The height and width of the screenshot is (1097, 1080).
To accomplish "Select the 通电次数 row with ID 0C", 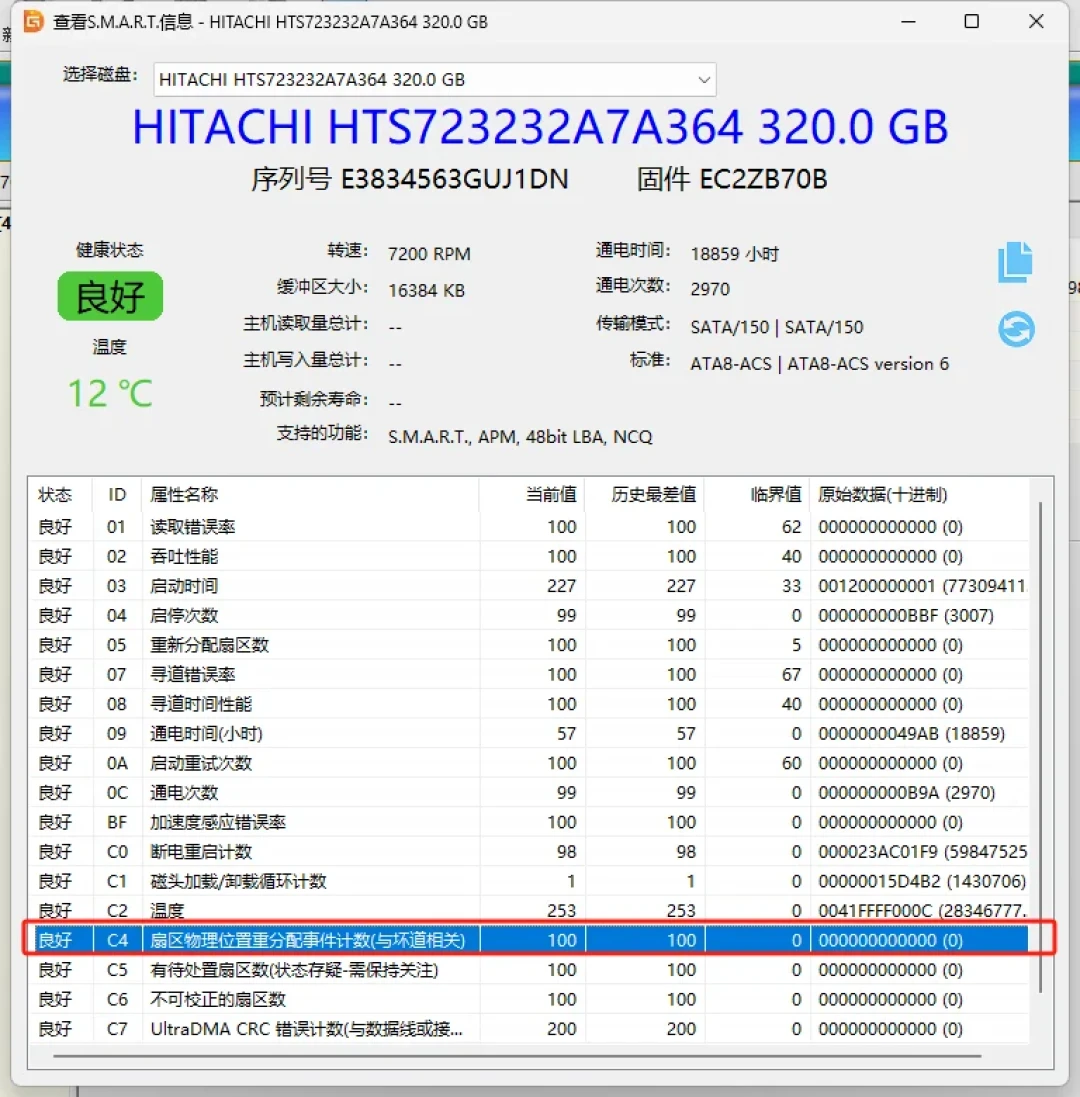I will tap(529, 793).
